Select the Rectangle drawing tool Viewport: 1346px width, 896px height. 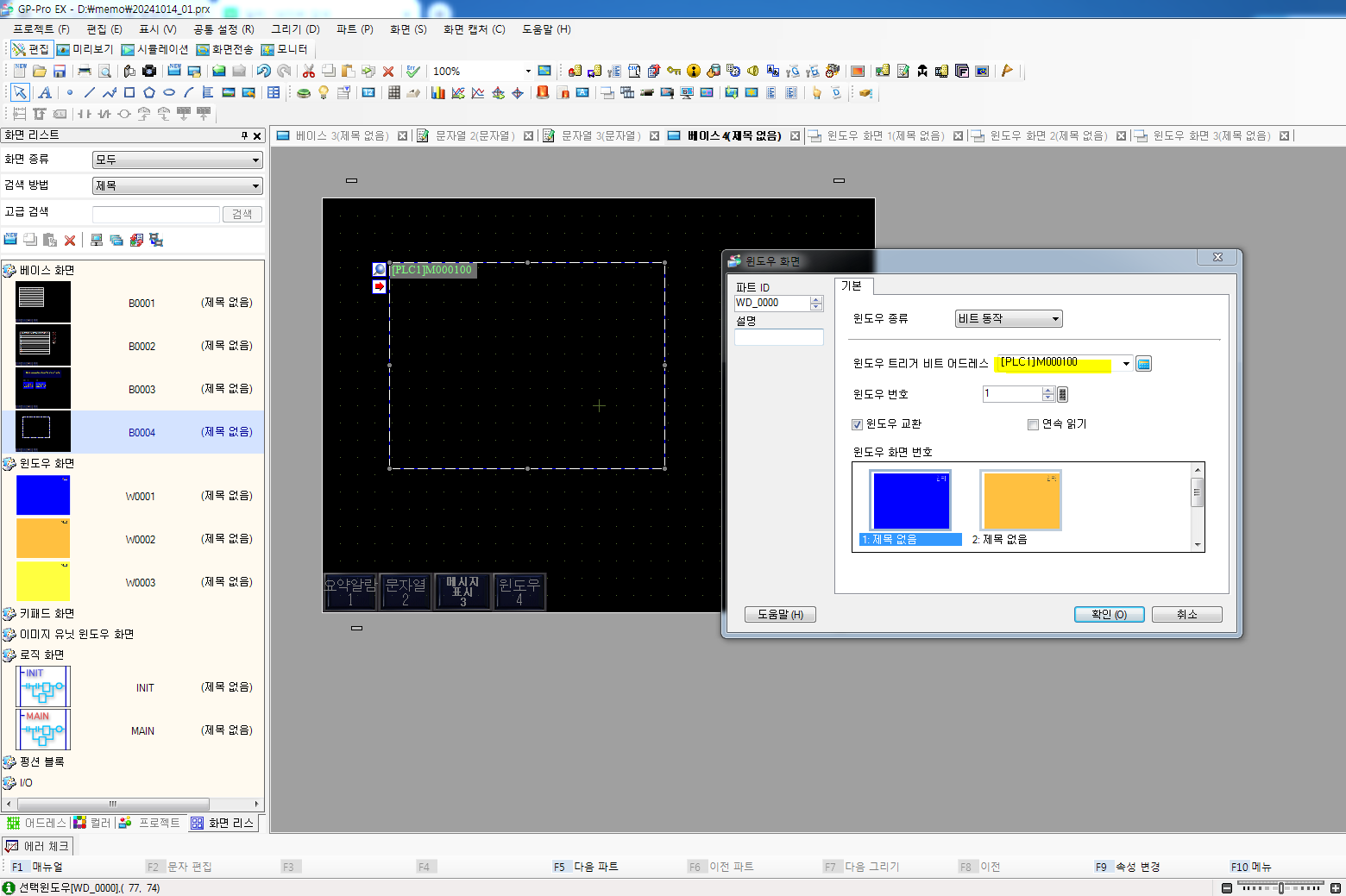129,92
